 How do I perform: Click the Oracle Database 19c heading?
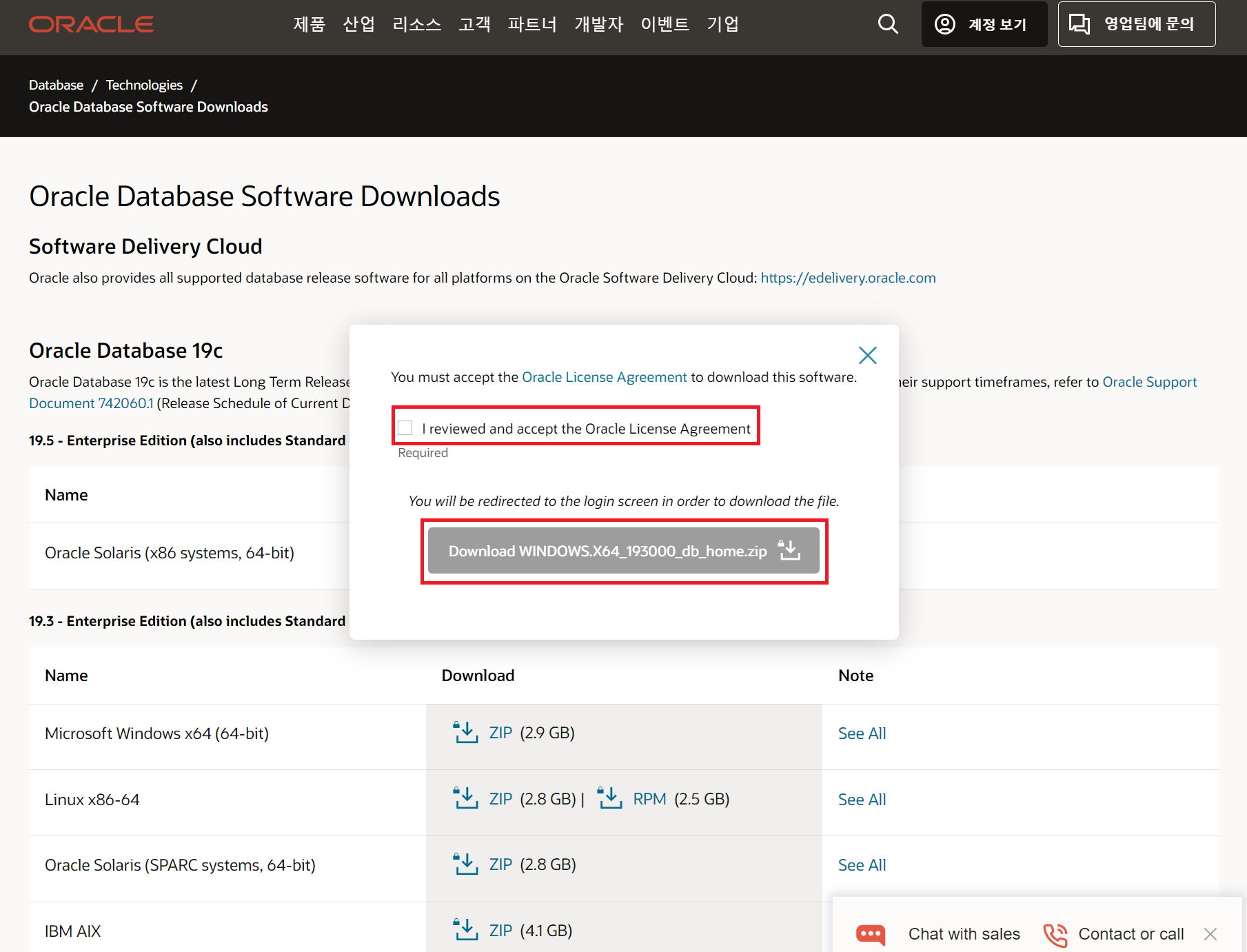tap(126, 350)
